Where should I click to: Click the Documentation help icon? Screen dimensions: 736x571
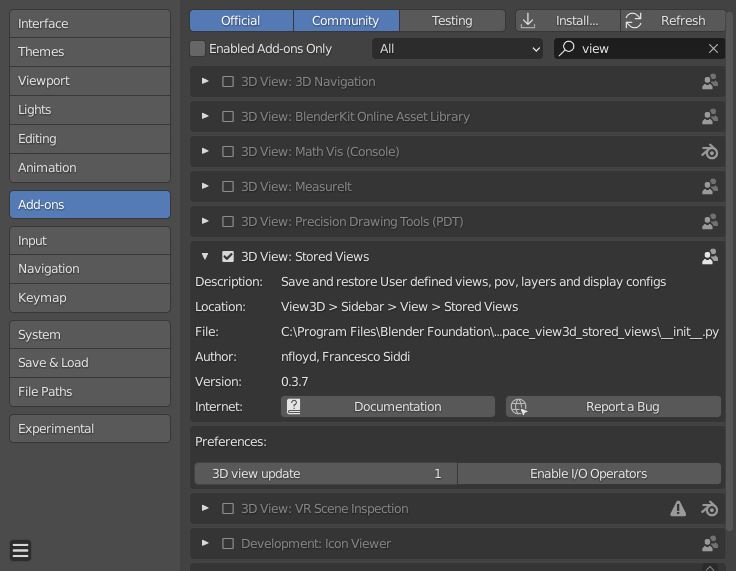point(294,407)
